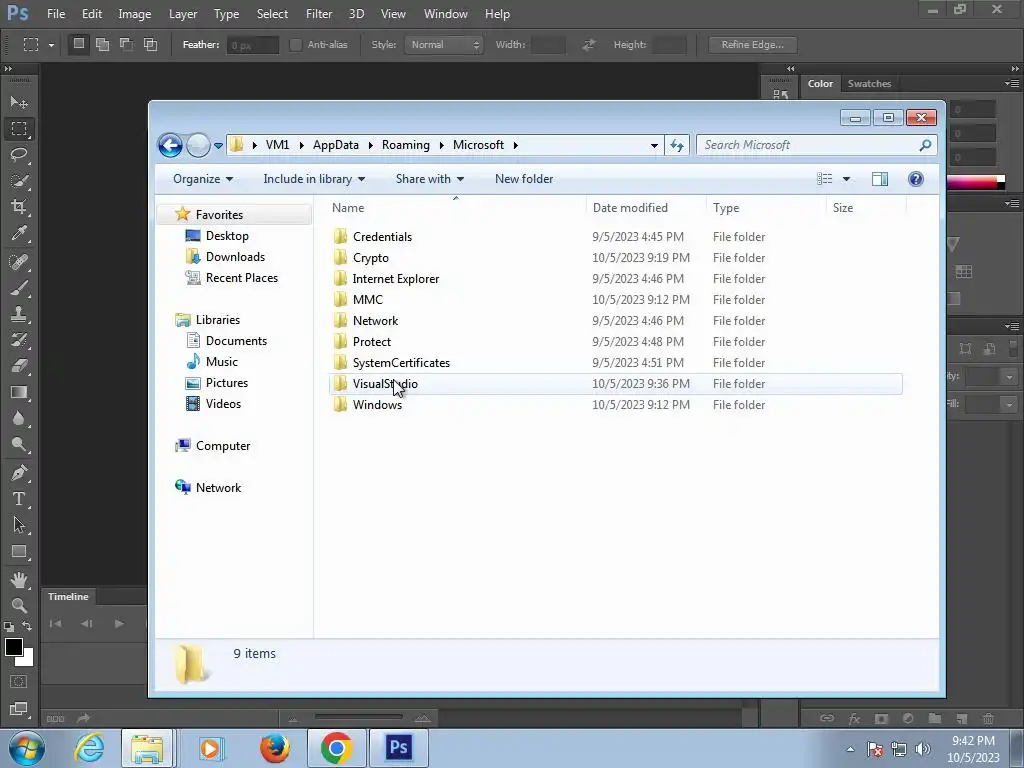1024x768 pixels.
Task: Reset default foreground and background colors
Action: (9, 627)
